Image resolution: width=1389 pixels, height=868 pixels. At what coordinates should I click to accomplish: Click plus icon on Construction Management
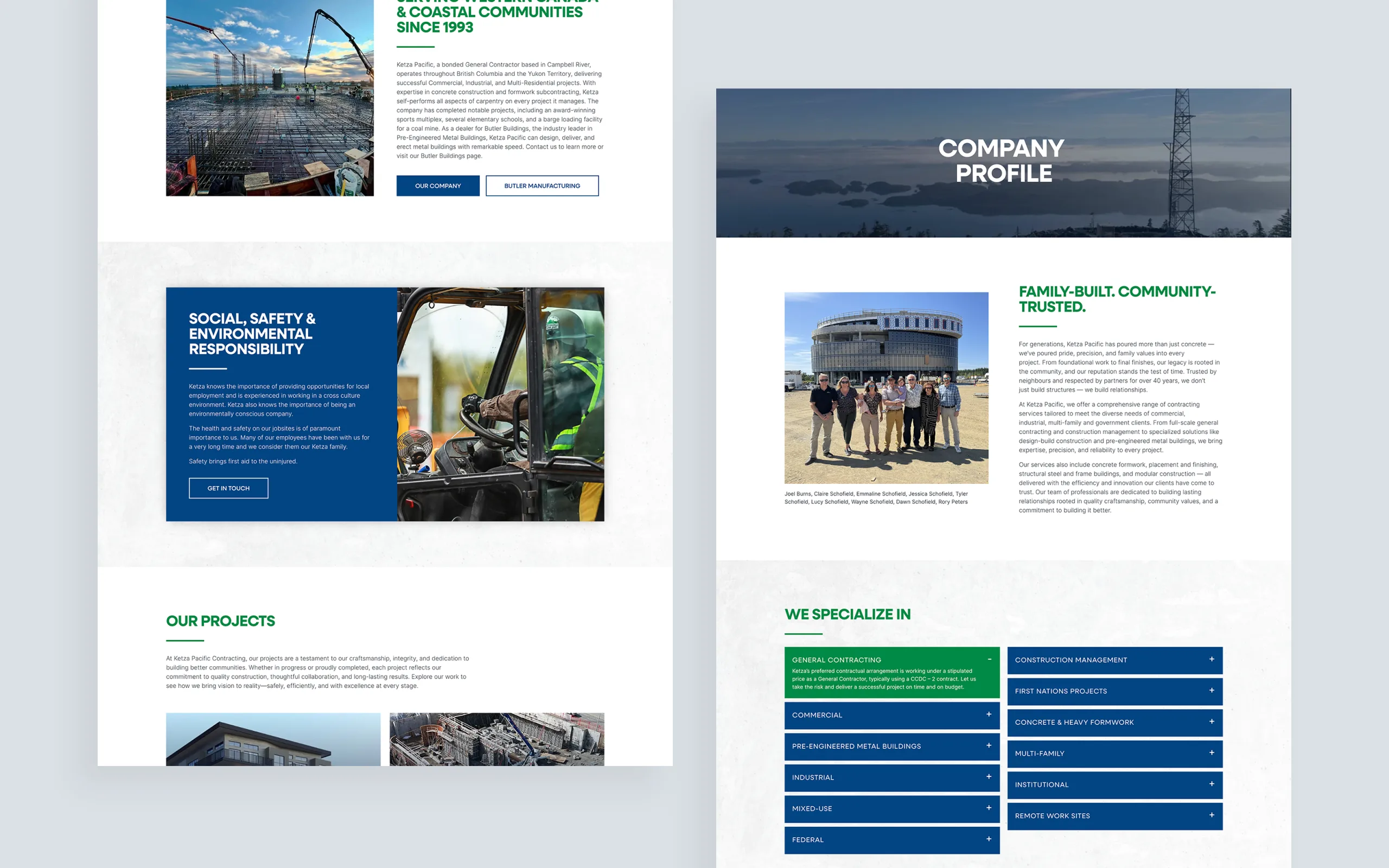[1211, 660]
